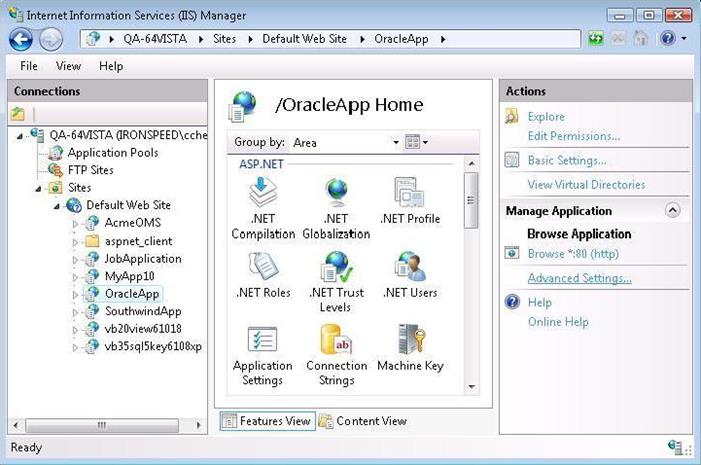Open .NET Roles feature
The image size is (701, 465).
coord(263,275)
